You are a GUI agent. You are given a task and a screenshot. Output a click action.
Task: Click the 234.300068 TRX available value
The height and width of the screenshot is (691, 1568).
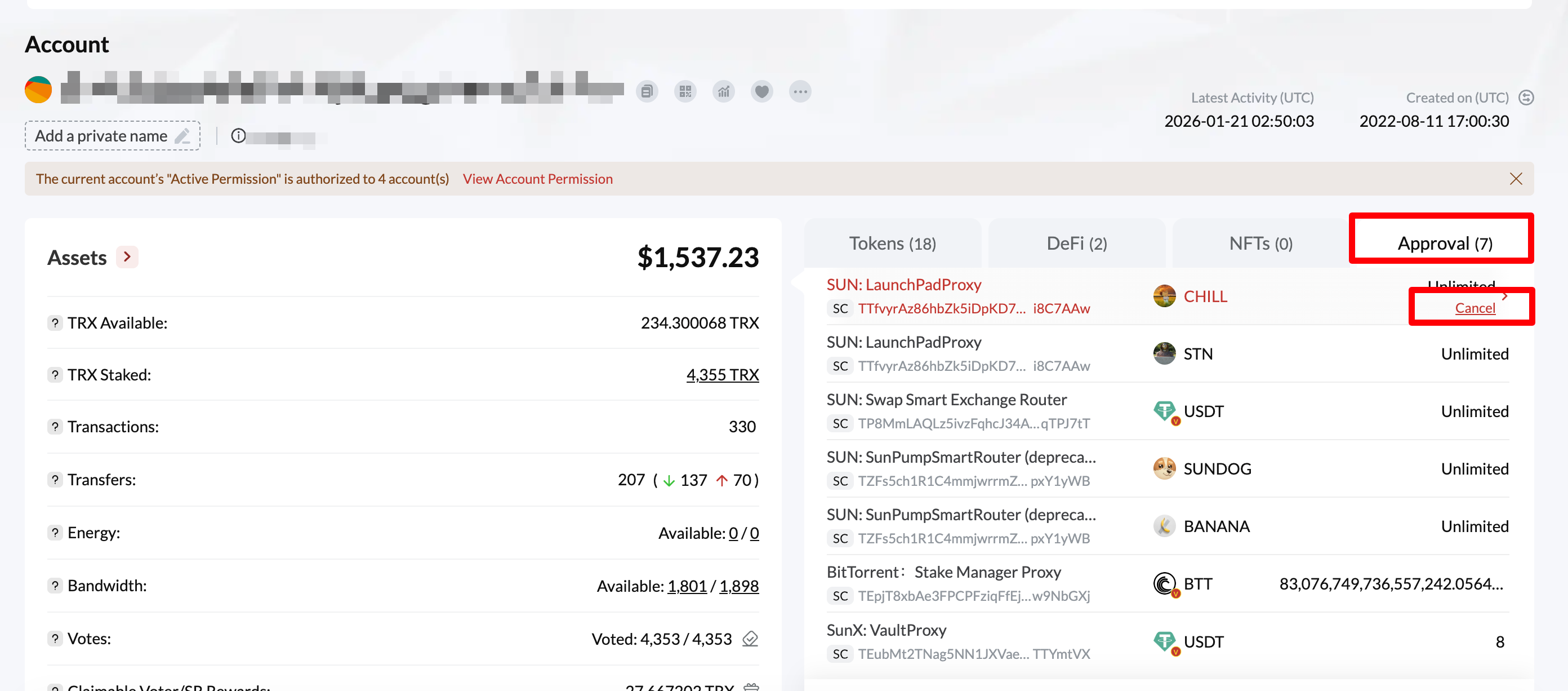point(700,322)
